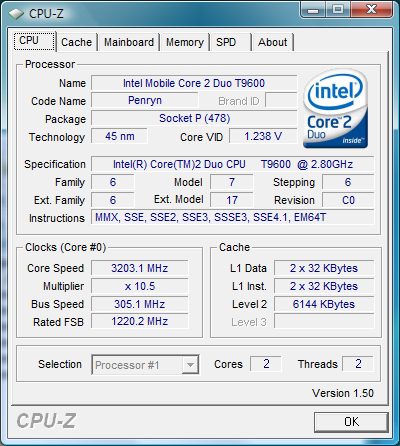Click the OK button

pyautogui.click(x=351, y=422)
